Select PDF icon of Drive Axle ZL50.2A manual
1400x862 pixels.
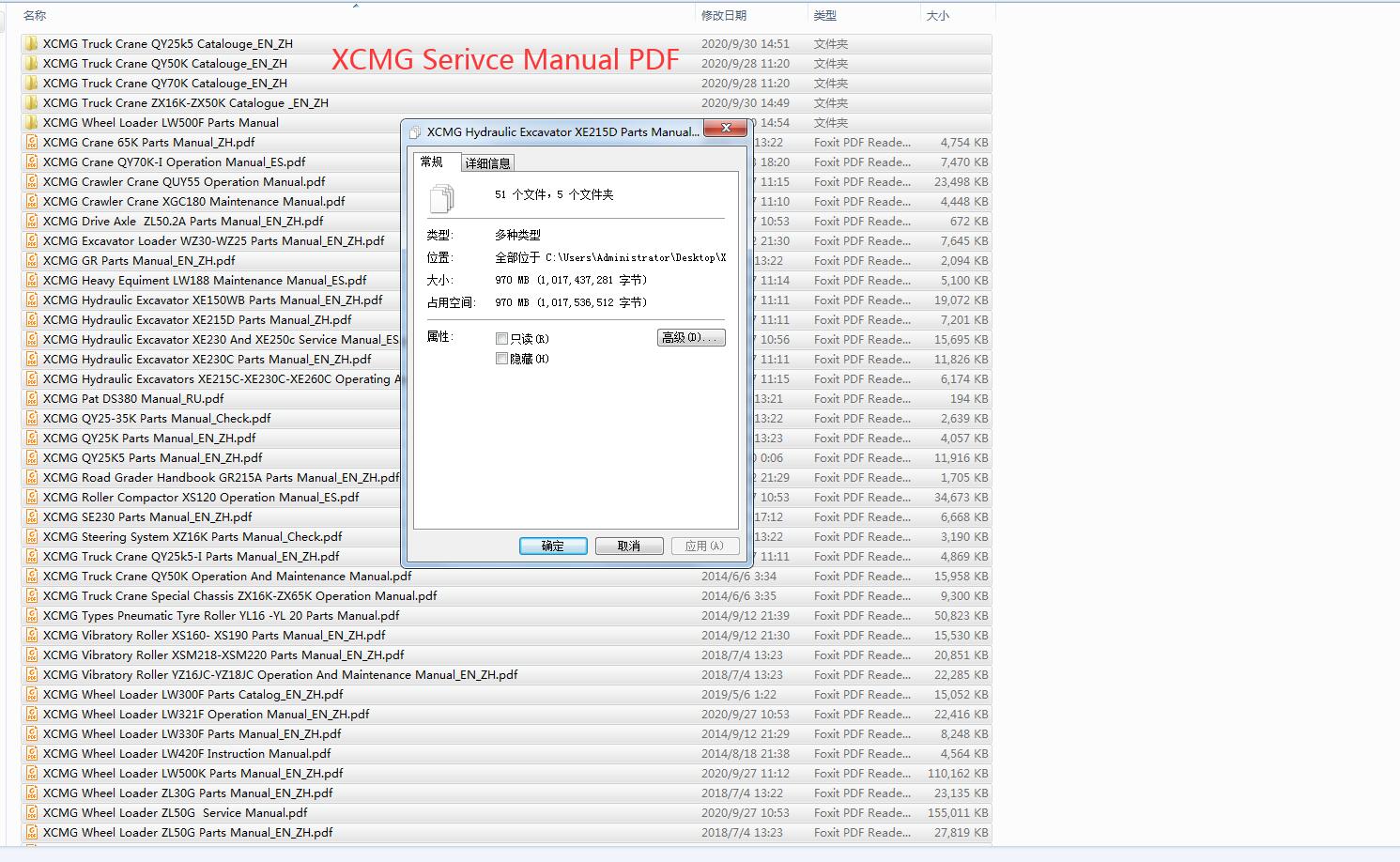pos(32,221)
